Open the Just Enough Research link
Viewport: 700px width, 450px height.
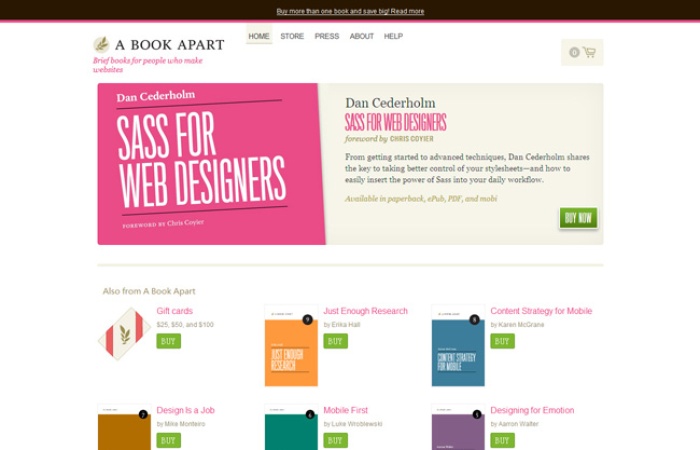[x=365, y=311]
